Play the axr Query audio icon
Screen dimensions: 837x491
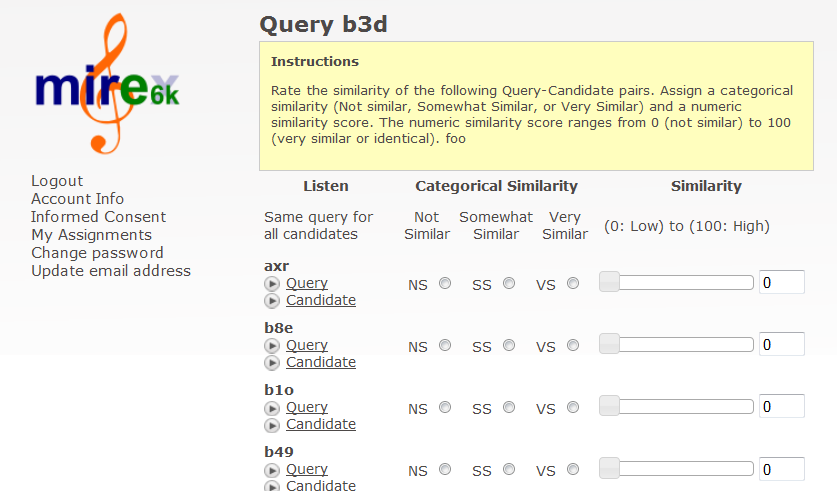pyautogui.click(x=272, y=283)
